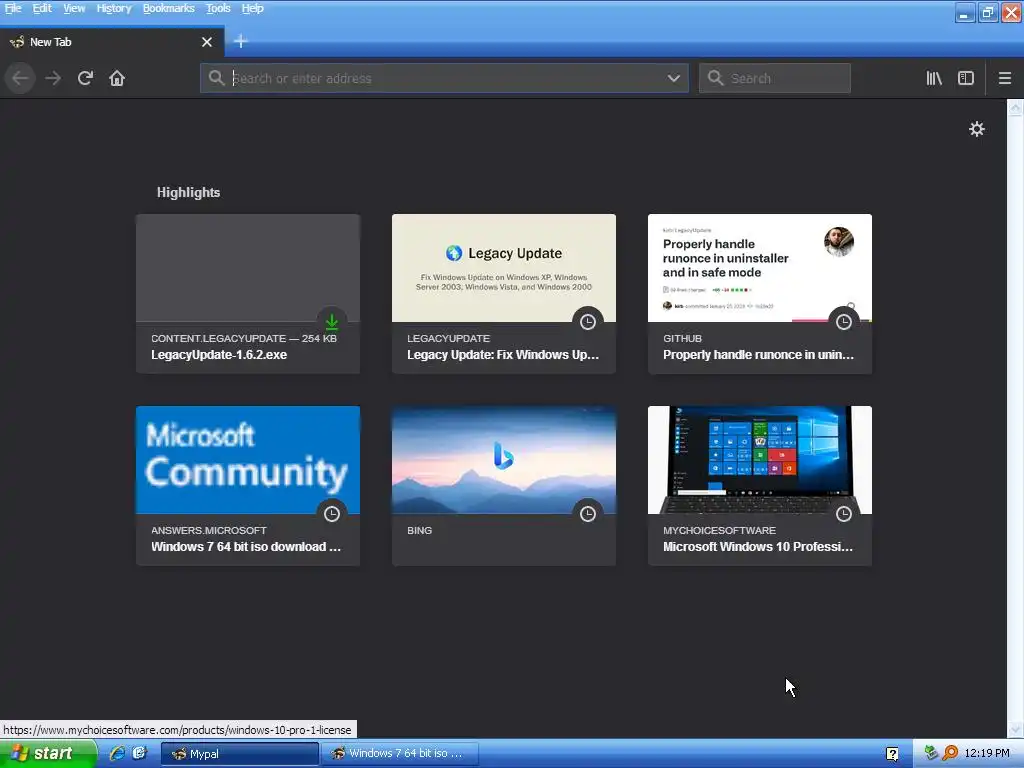Open a new tab with plus button
This screenshot has width=1024, height=768.
coord(240,41)
